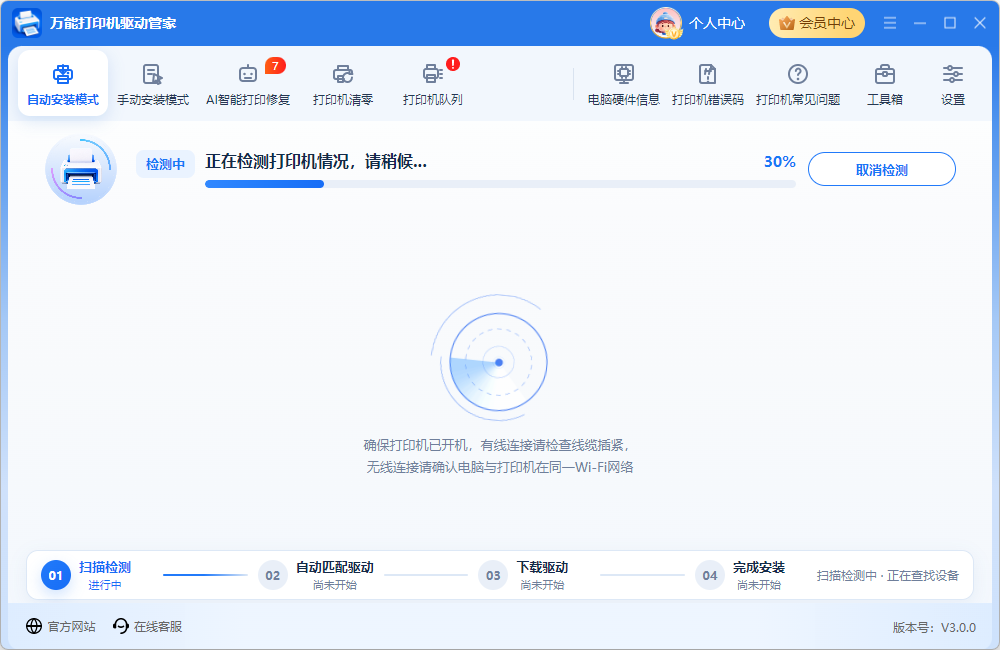Click the 7 notification badge

[275, 66]
